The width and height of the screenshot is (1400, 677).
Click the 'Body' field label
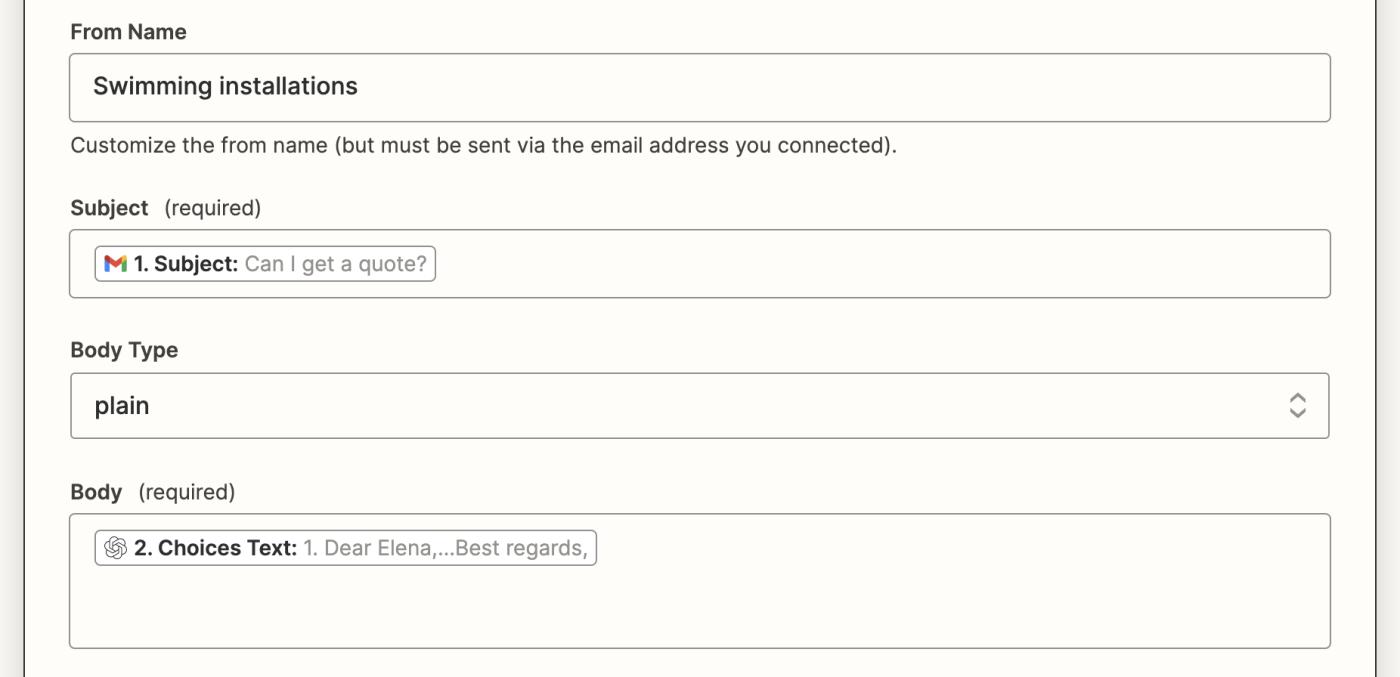point(96,492)
